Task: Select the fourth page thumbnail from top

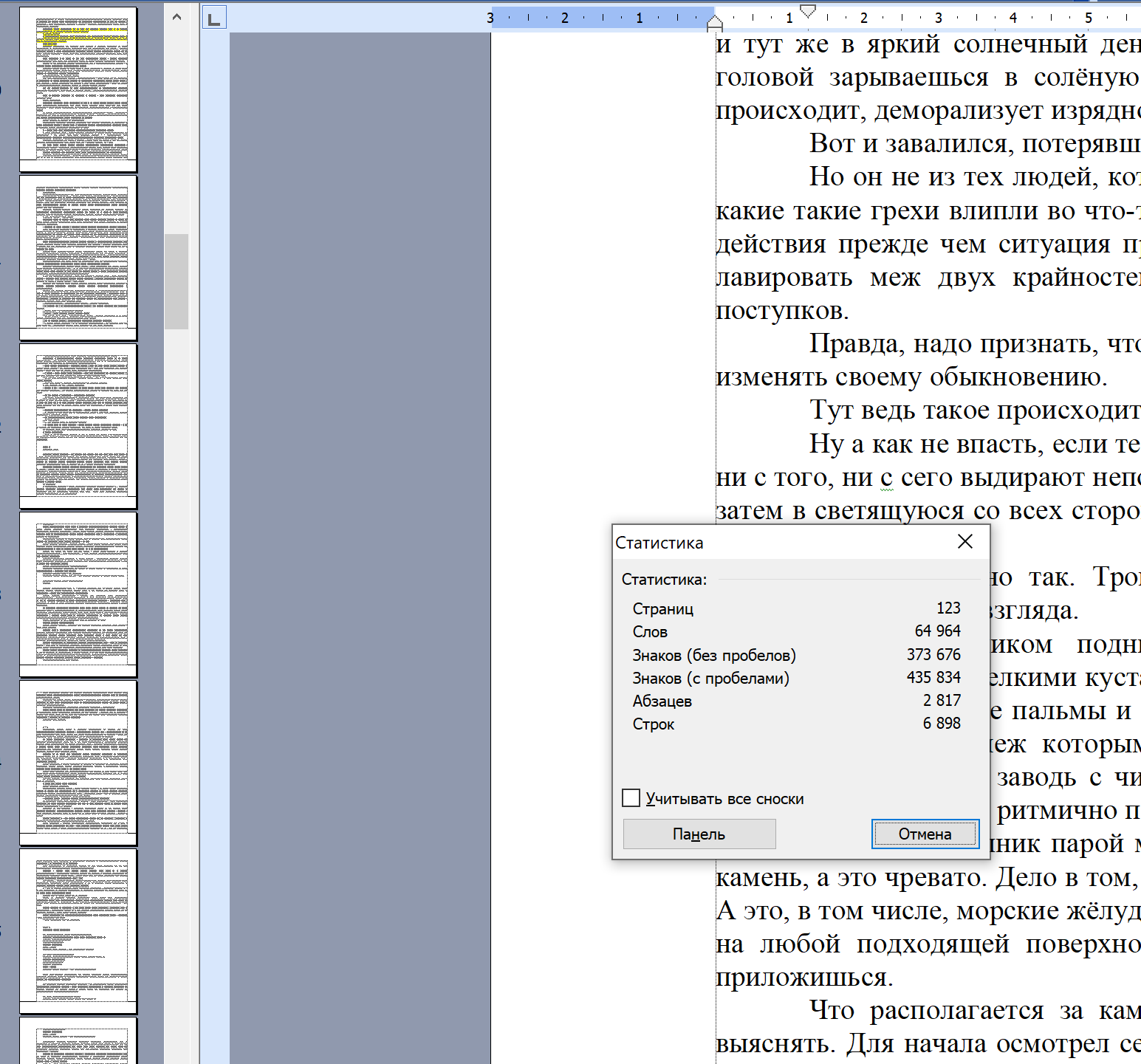Action: coord(79,593)
